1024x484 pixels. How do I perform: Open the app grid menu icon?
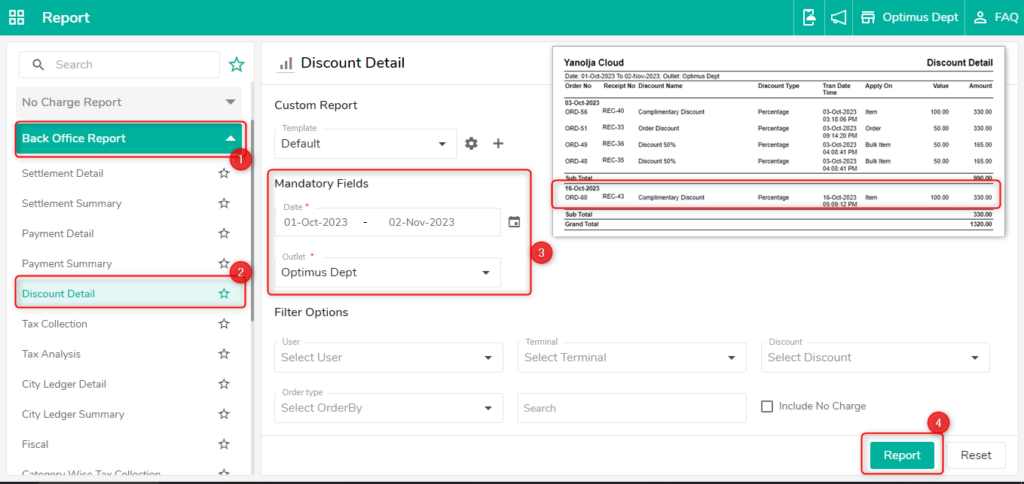(16, 18)
